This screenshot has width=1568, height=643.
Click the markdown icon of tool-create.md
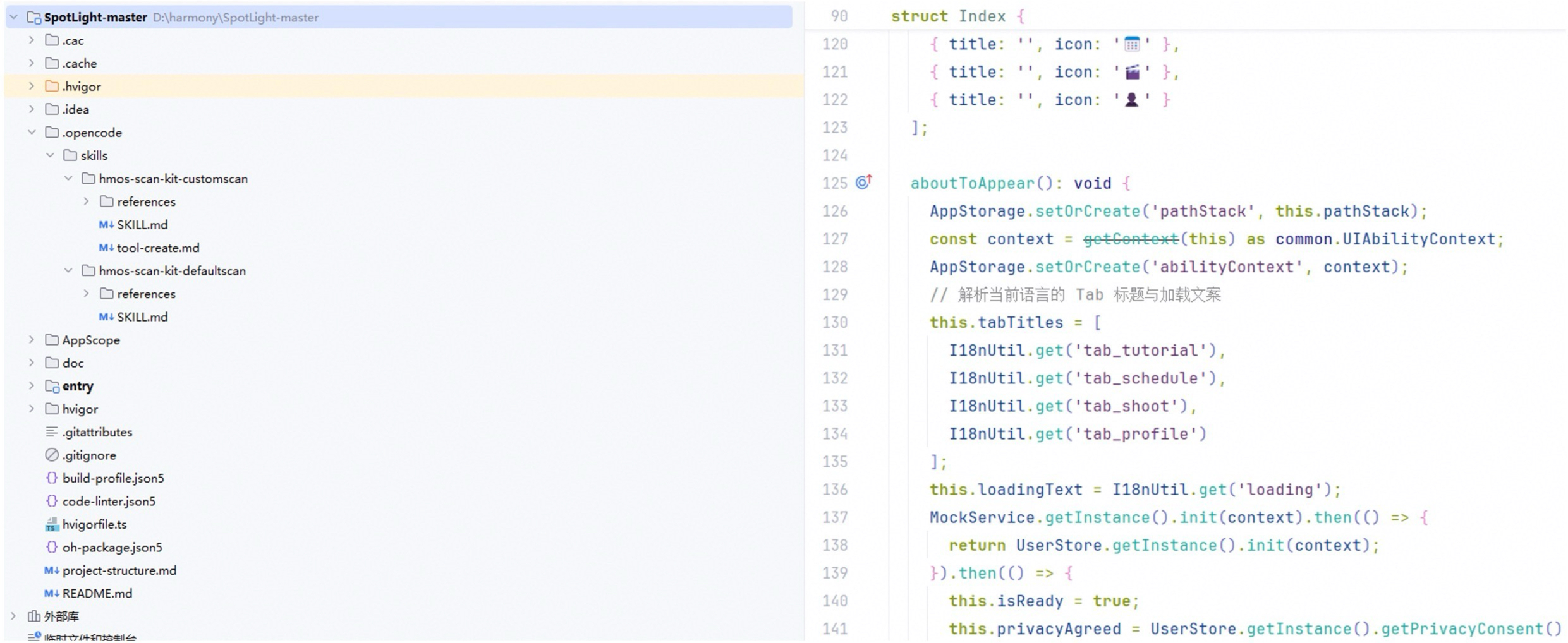tap(106, 248)
